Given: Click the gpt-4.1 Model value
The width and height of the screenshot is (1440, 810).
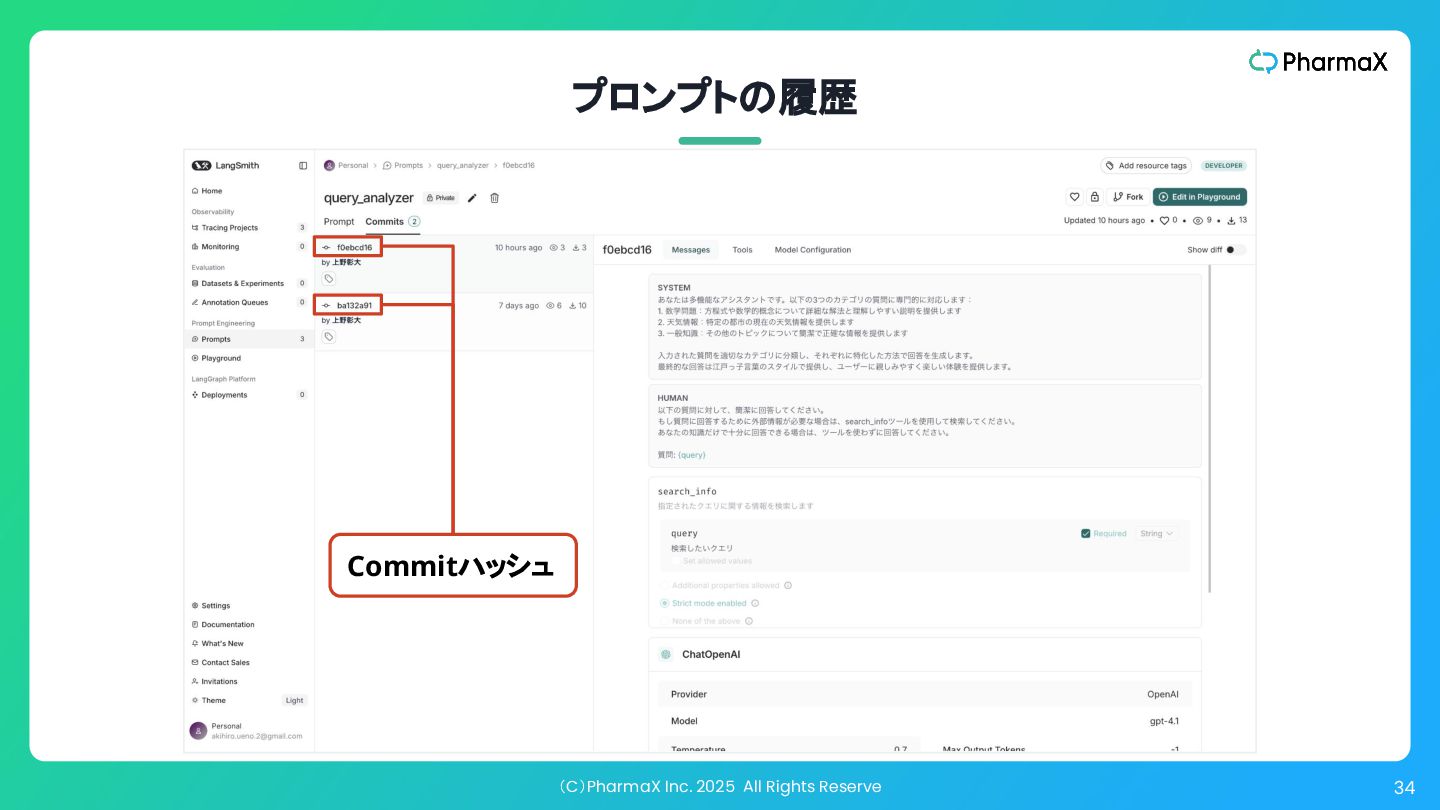Looking at the screenshot, I should 1164,721.
